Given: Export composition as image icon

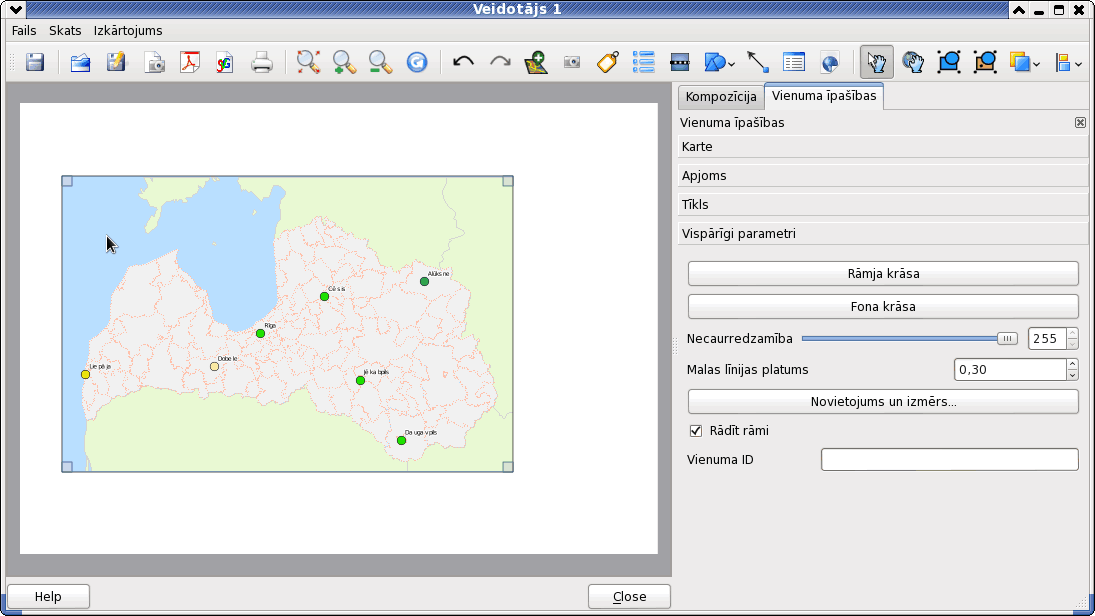Looking at the screenshot, I should (154, 62).
